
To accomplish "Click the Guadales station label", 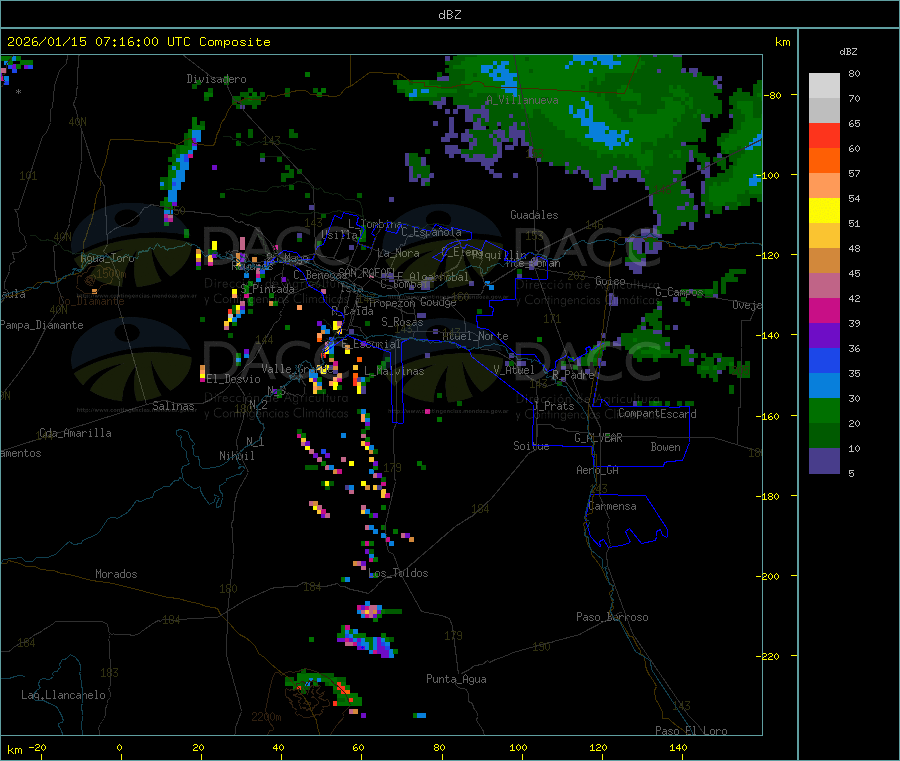I will (x=534, y=215).
